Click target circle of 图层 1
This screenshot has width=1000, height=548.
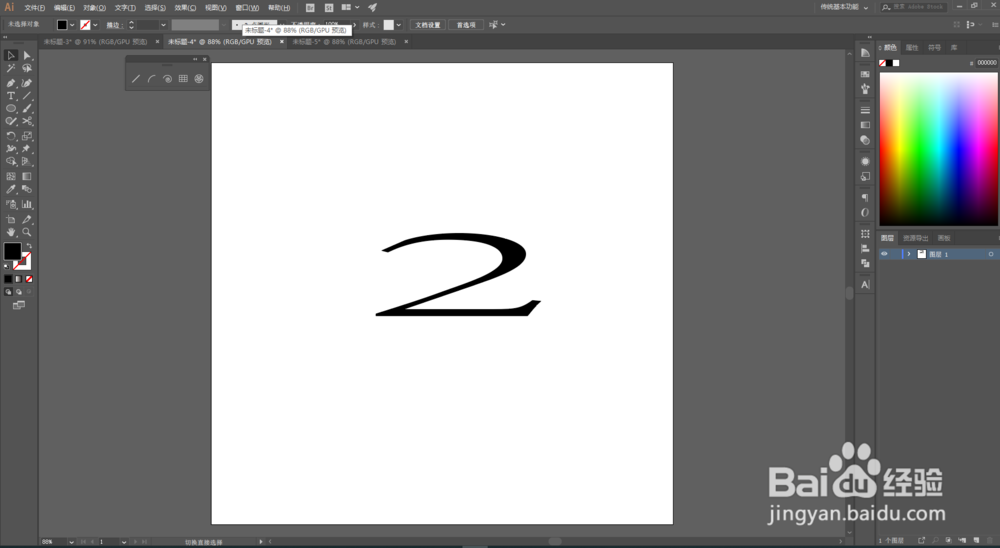pos(991,254)
